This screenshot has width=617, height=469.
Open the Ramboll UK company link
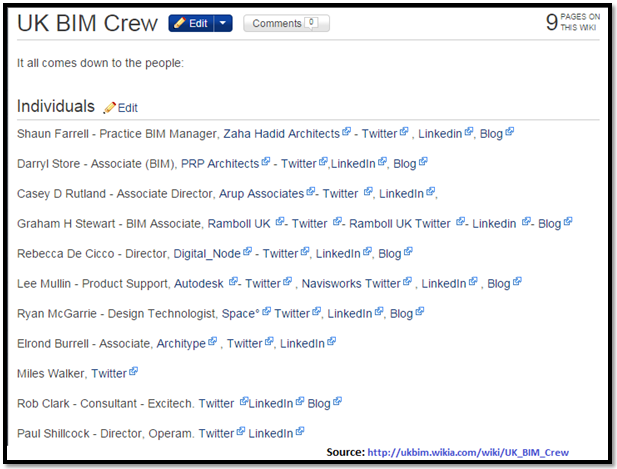coord(239,223)
